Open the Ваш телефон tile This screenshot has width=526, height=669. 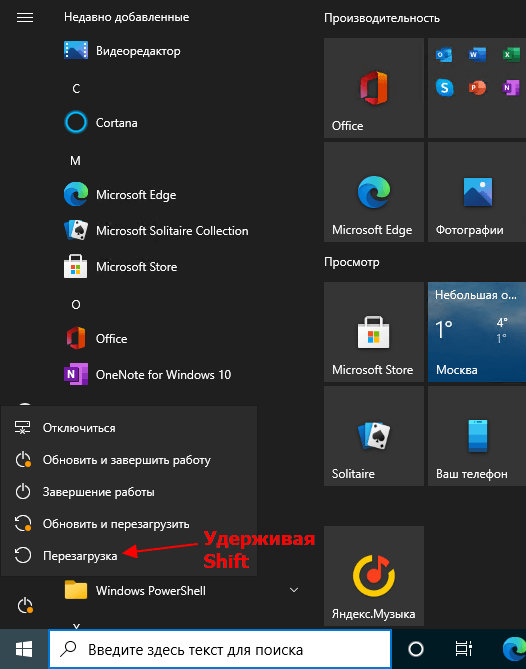pos(477,436)
